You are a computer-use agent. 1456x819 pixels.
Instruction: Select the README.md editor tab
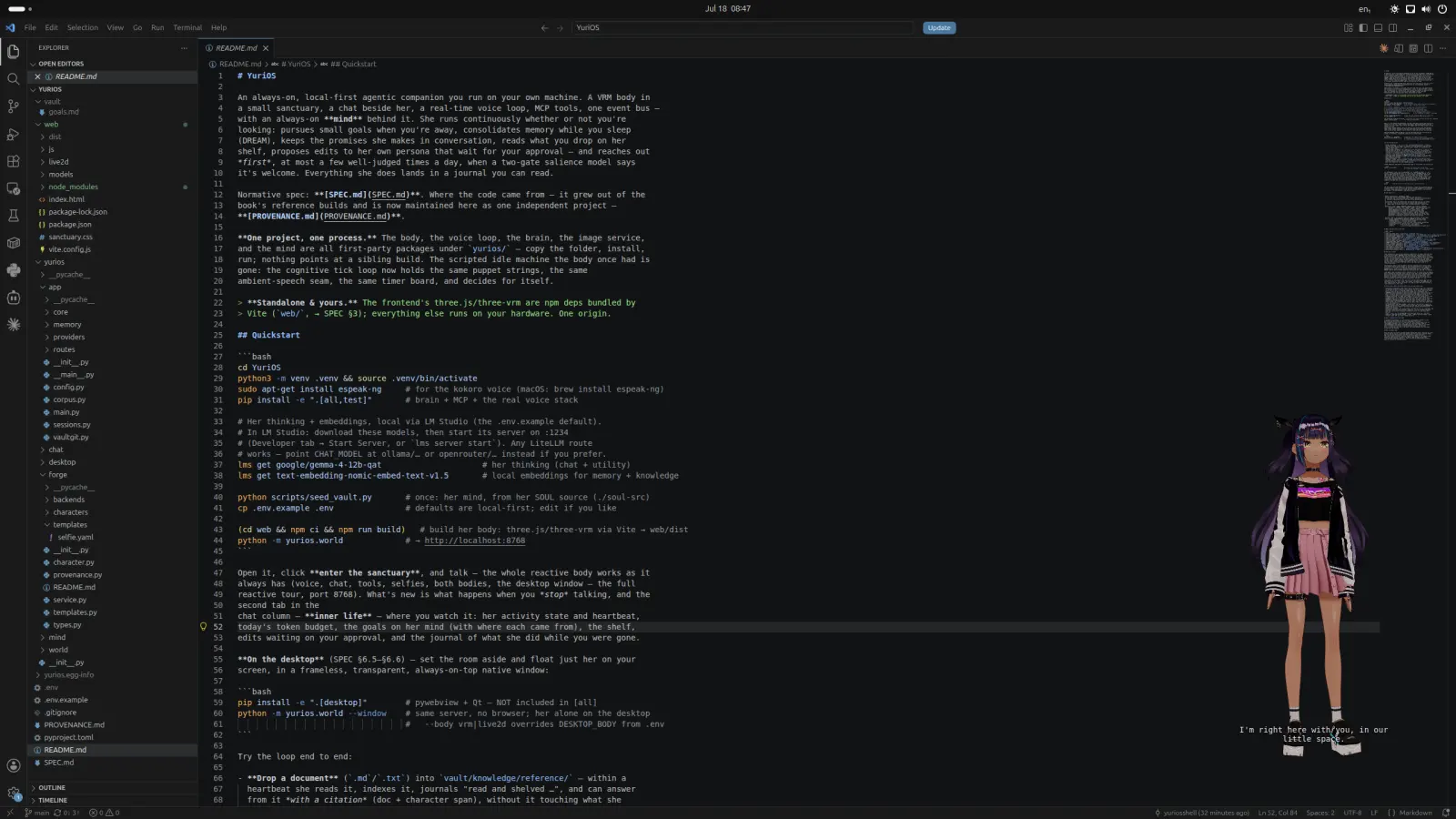[237, 48]
